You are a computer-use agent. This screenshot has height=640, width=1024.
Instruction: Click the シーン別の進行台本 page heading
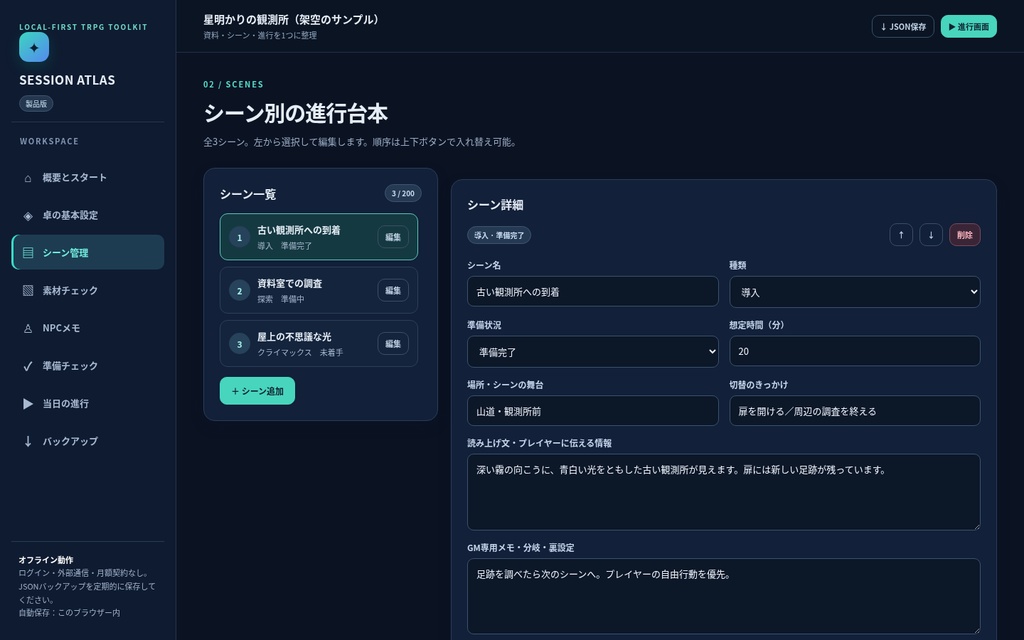(x=296, y=114)
